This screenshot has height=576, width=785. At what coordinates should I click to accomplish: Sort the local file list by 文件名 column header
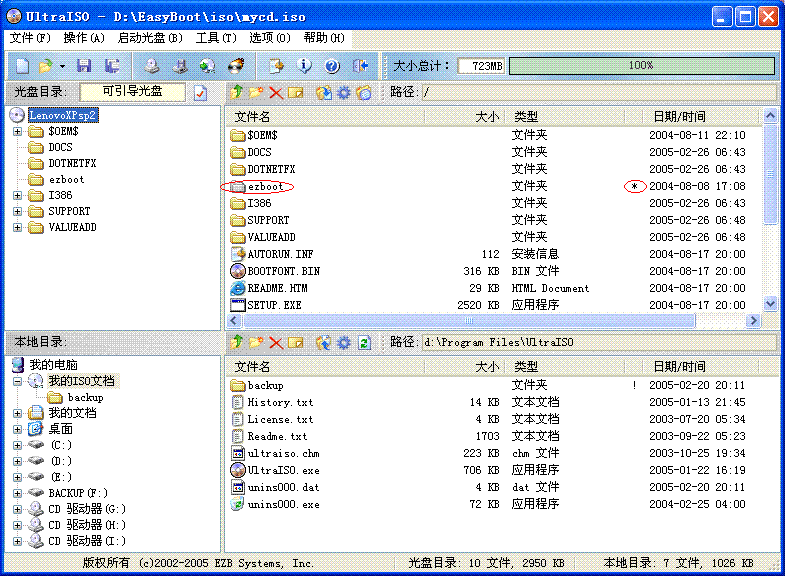(x=325, y=367)
